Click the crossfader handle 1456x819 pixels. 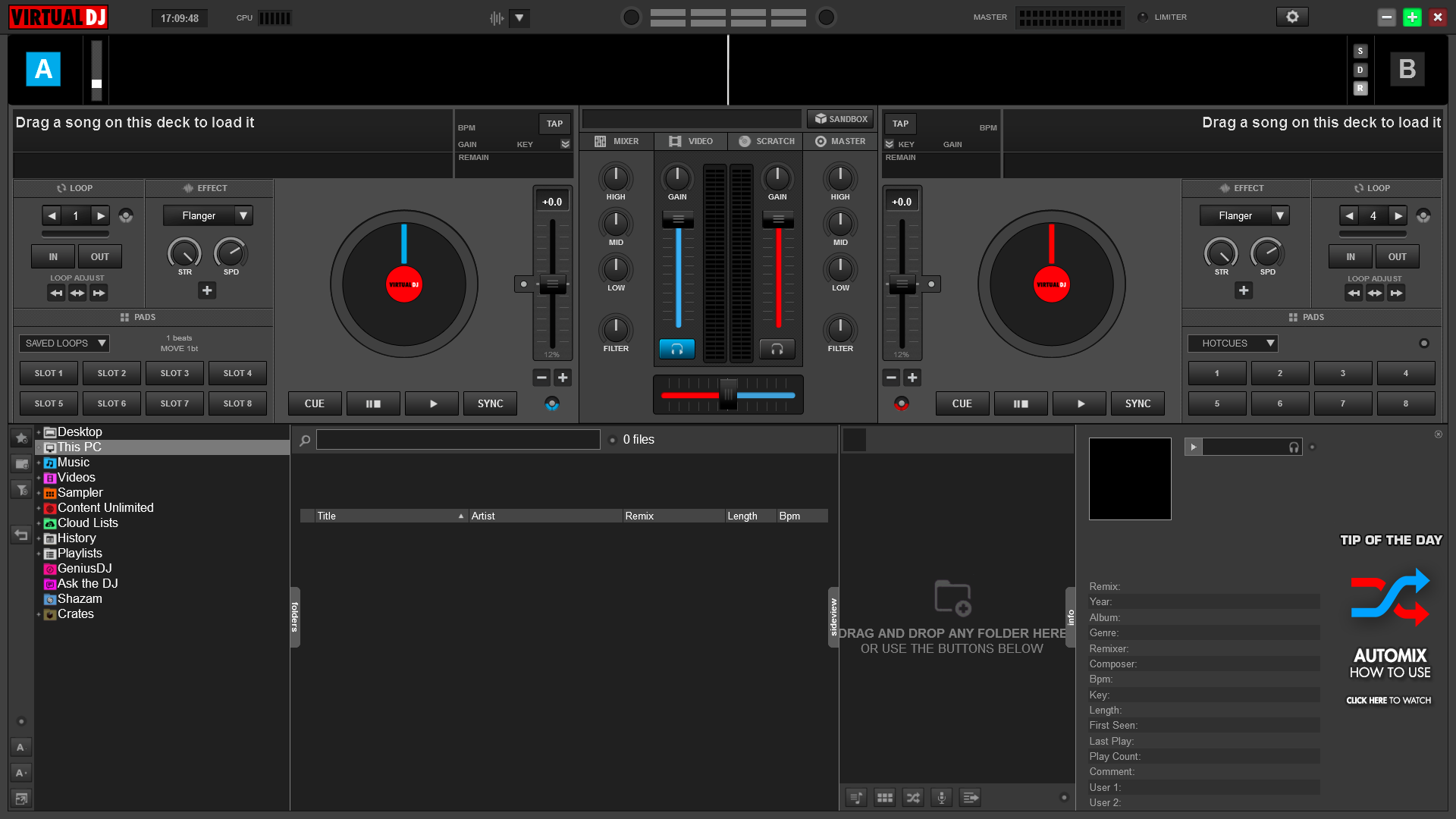tap(728, 394)
